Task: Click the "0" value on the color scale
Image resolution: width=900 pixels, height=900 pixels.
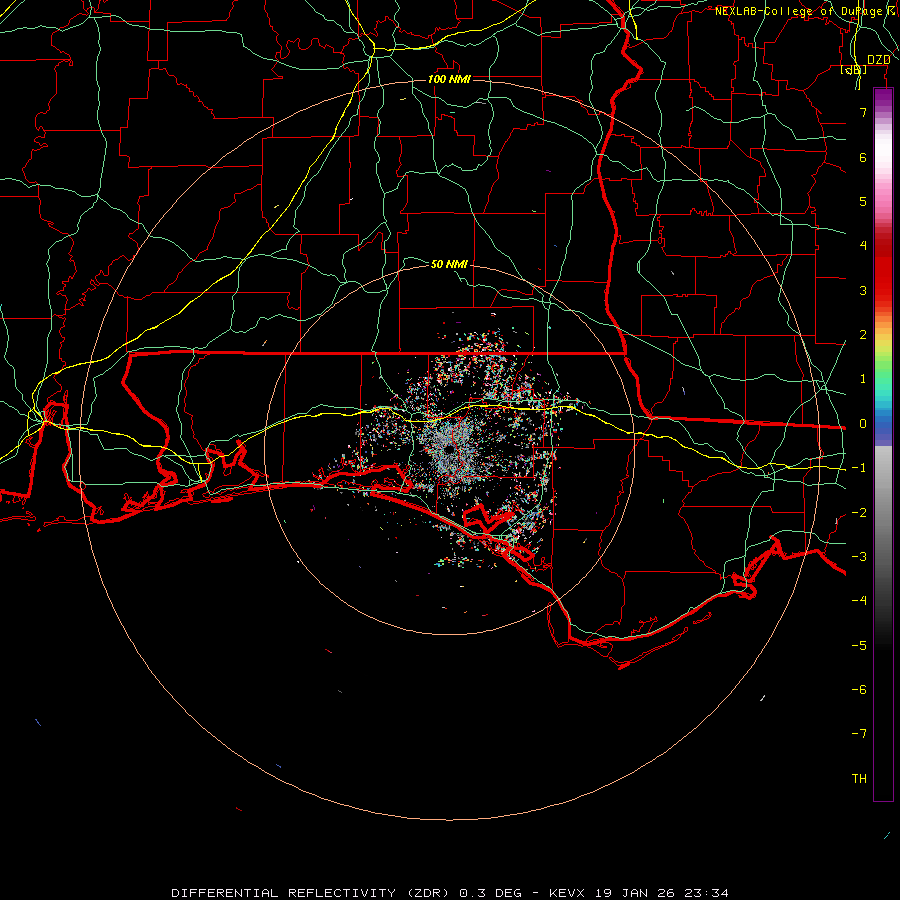Action: pos(863,424)
